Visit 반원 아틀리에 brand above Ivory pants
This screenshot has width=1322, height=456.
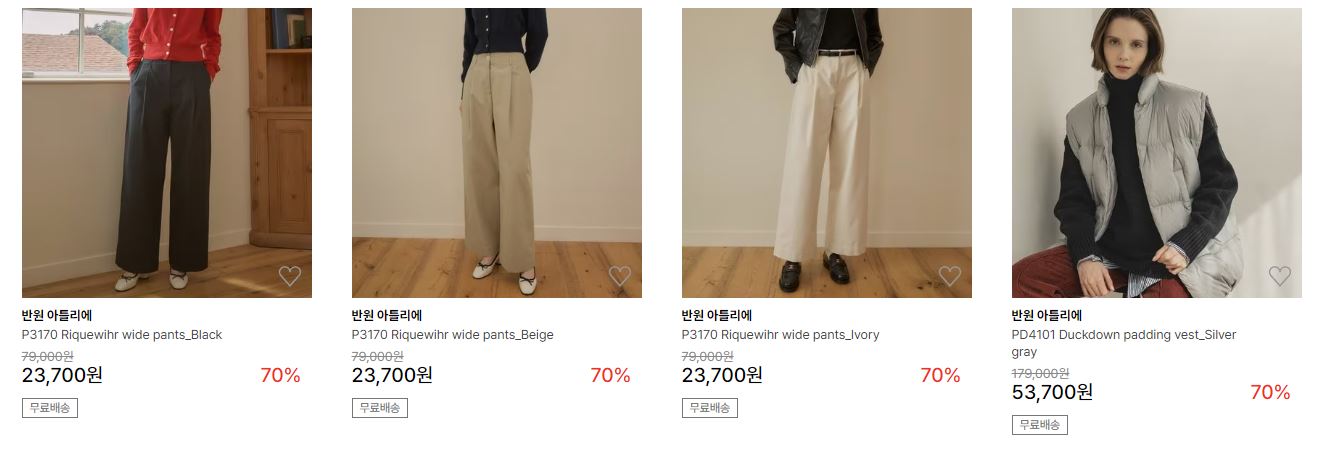[717, 316]
